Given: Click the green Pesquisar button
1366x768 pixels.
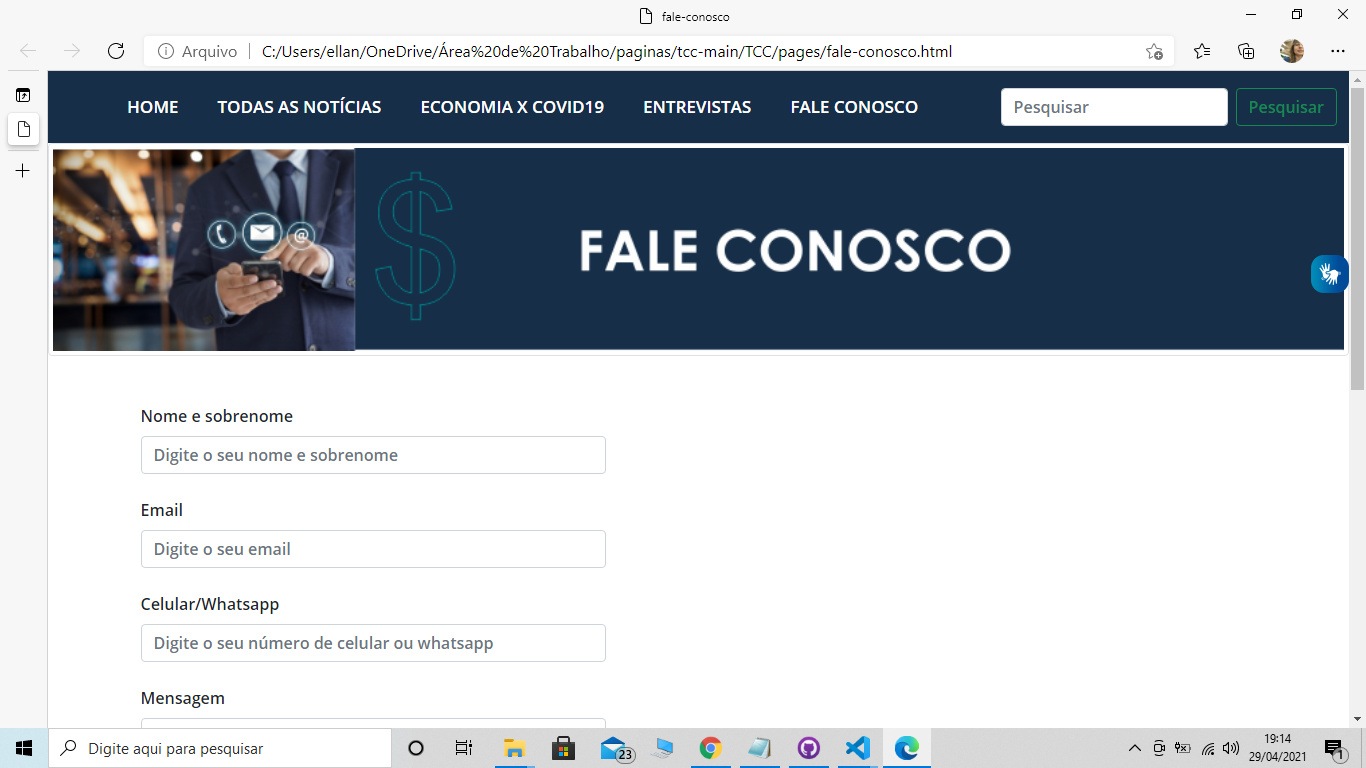Looking at the screenshot, I should tap(1286, 107).
